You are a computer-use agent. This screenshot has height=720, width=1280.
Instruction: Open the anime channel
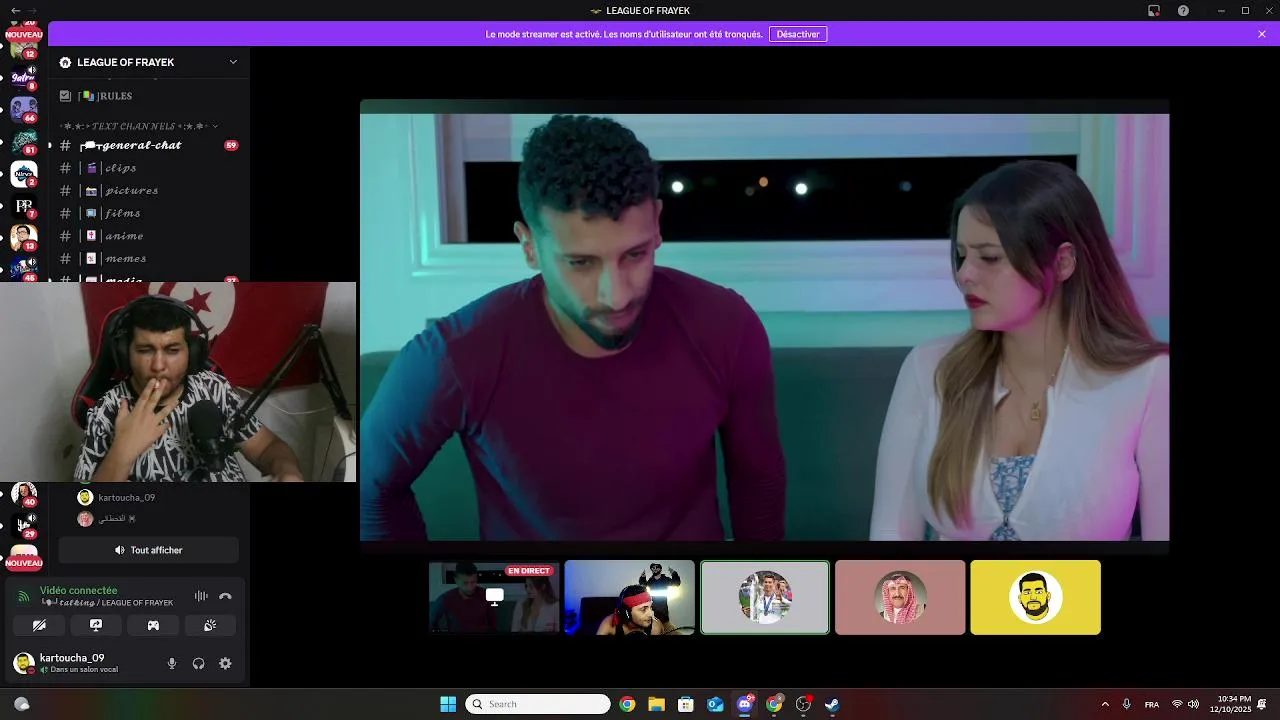(x=148, y=236)
